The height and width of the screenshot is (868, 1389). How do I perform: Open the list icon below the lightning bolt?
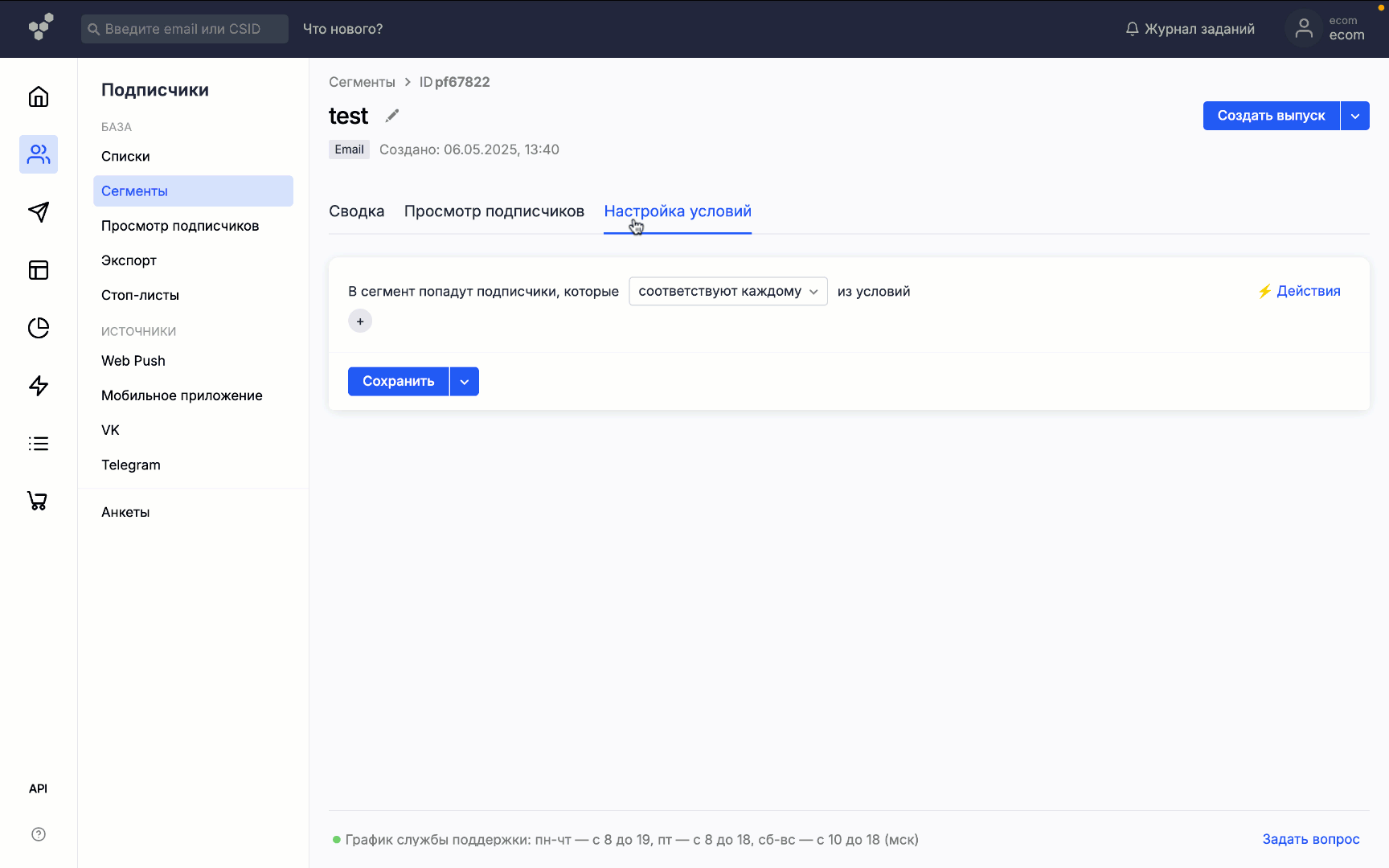[38, 443]
